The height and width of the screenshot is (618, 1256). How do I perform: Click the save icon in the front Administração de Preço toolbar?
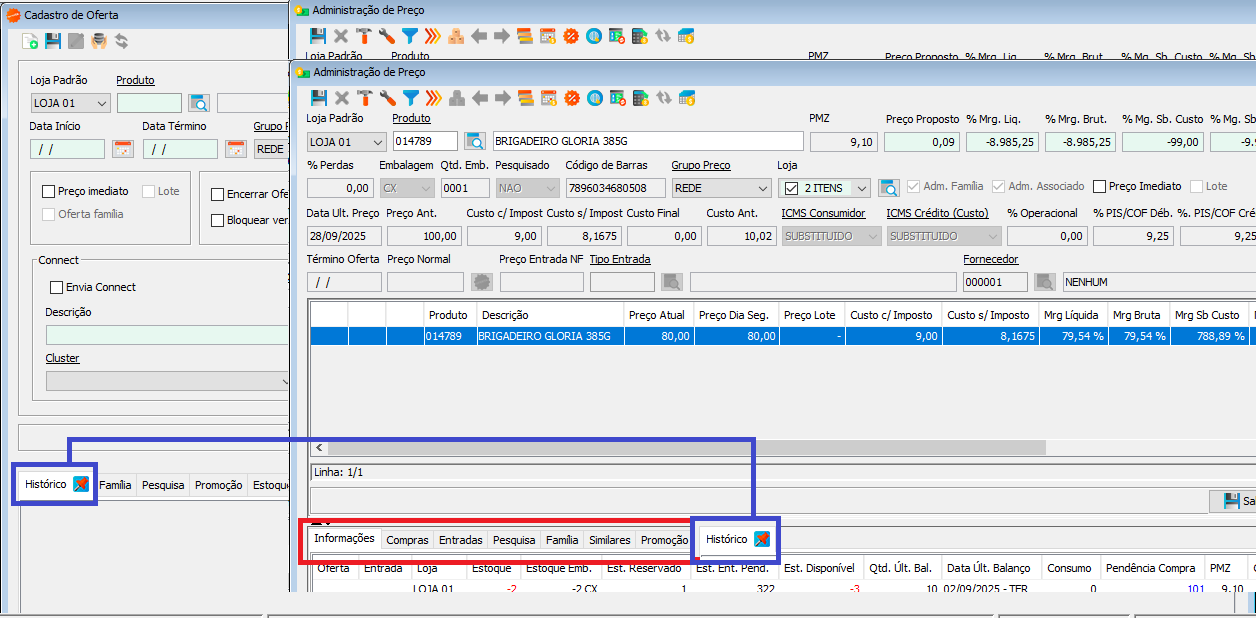pos(318,98)
